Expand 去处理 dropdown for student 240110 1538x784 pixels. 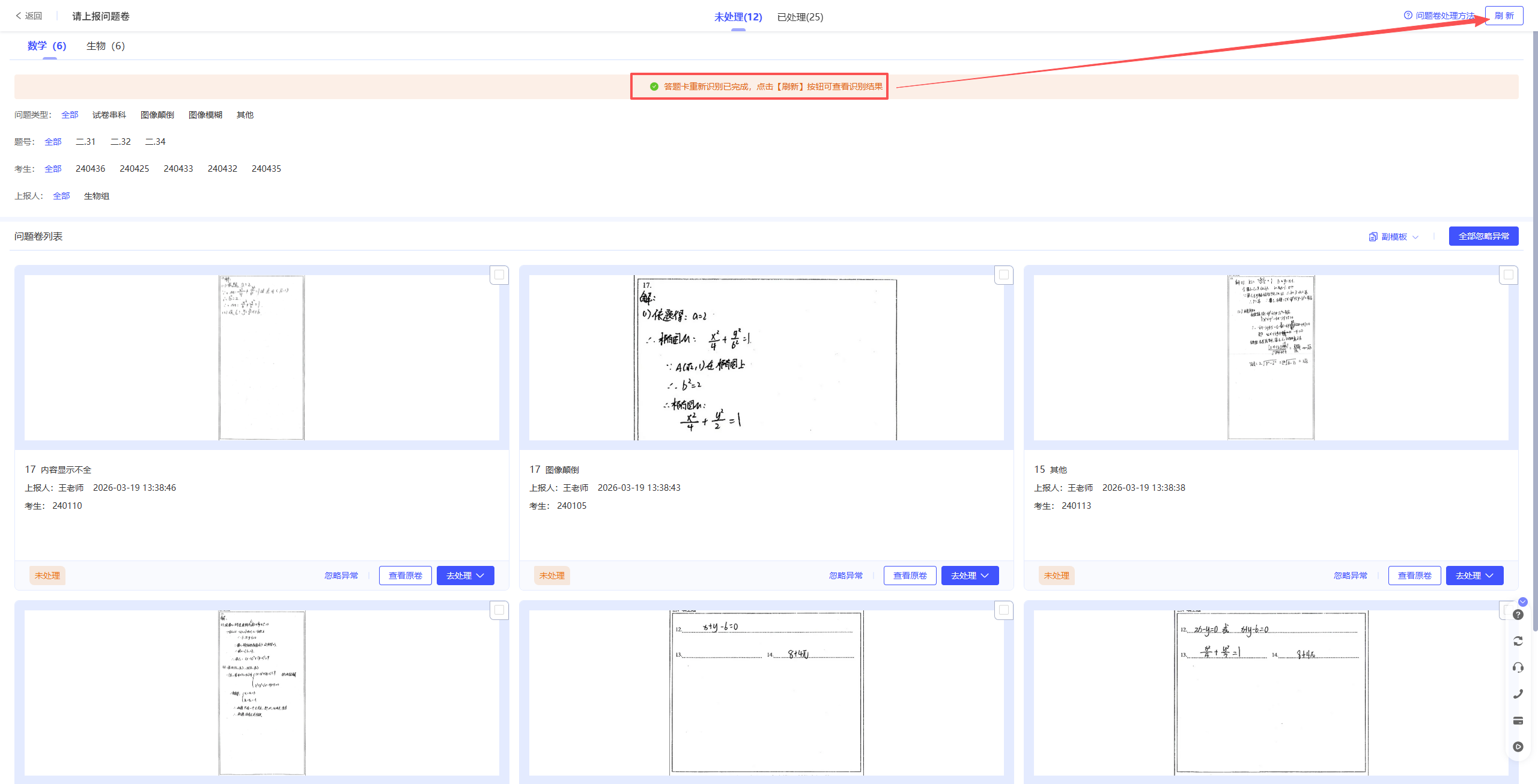(x=465, y=576)
